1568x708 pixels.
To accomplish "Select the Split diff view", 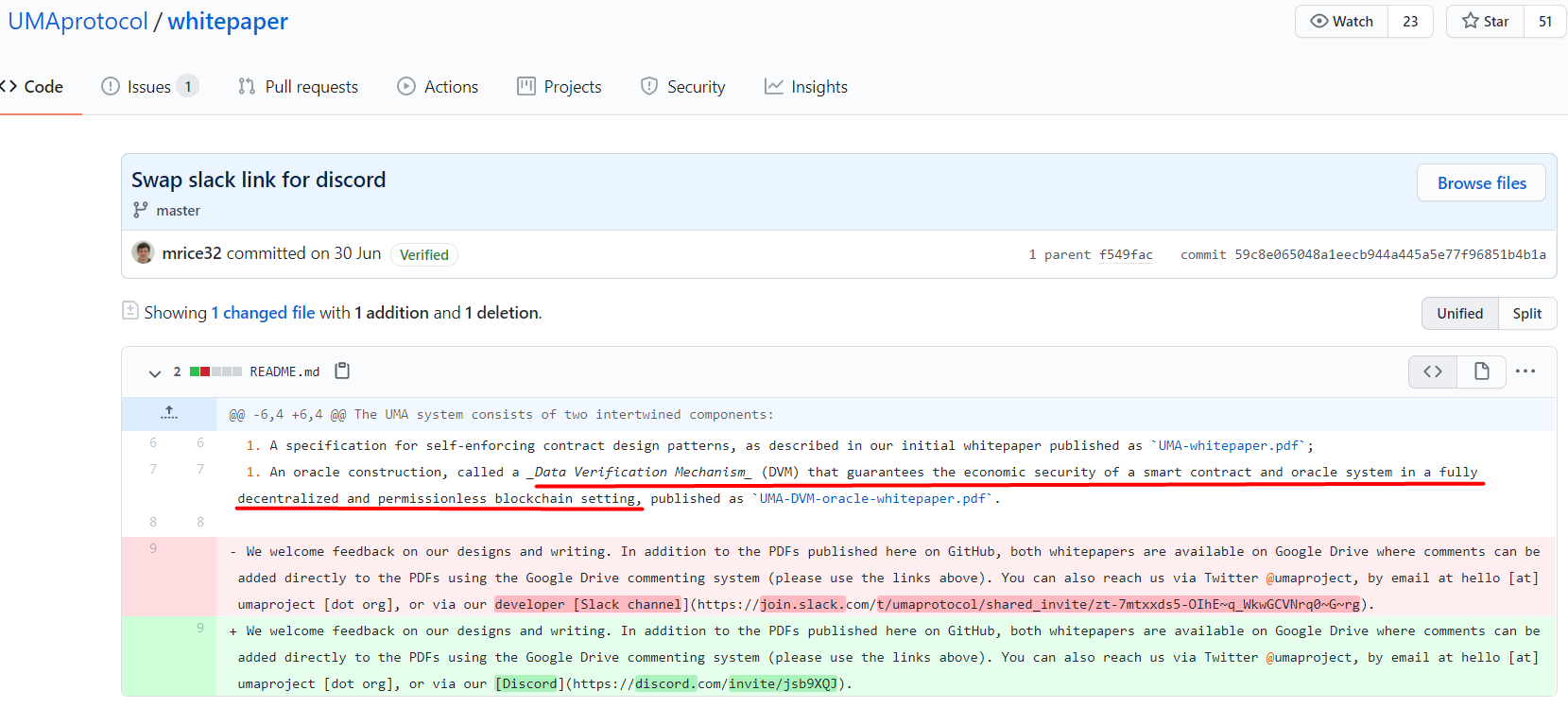I will 1526,314.
